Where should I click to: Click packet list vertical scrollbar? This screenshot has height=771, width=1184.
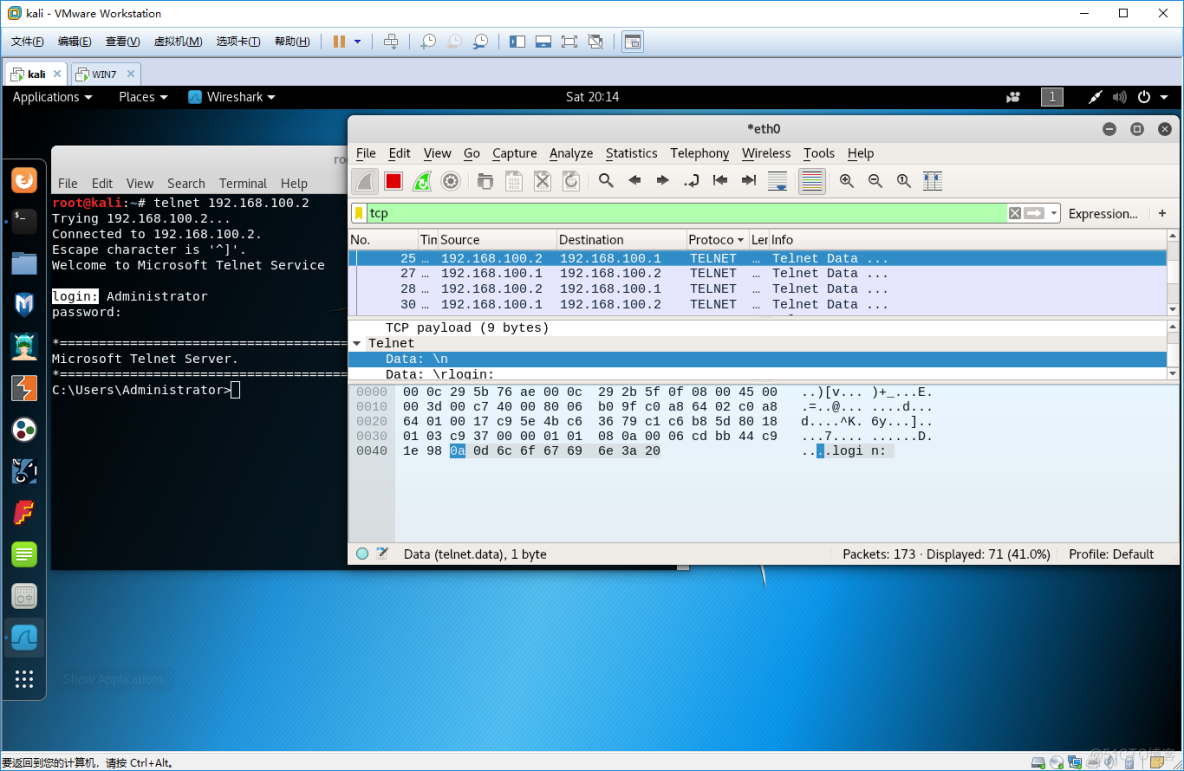[1173, 273]
